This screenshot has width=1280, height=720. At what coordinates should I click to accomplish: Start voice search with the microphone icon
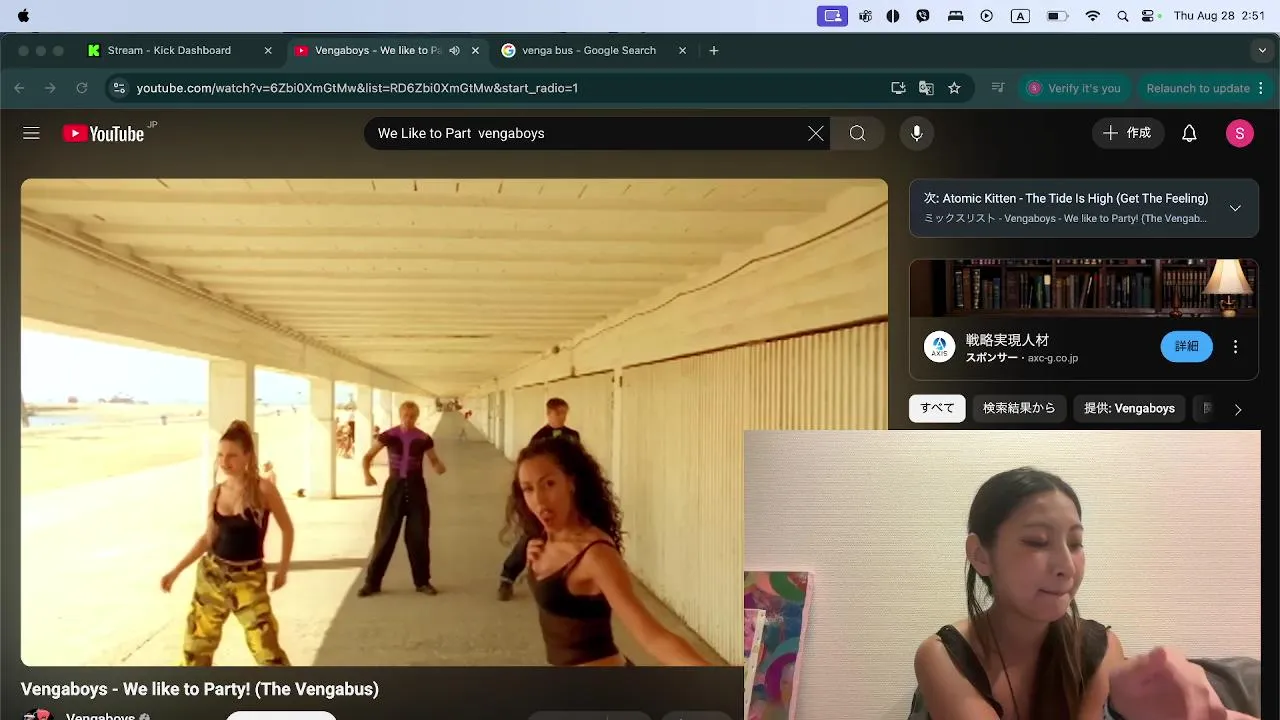tap(916, 133)
